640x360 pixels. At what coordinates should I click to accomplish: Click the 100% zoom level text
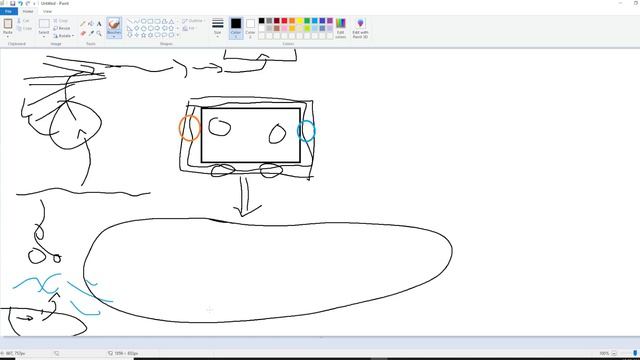click(604, 353)
